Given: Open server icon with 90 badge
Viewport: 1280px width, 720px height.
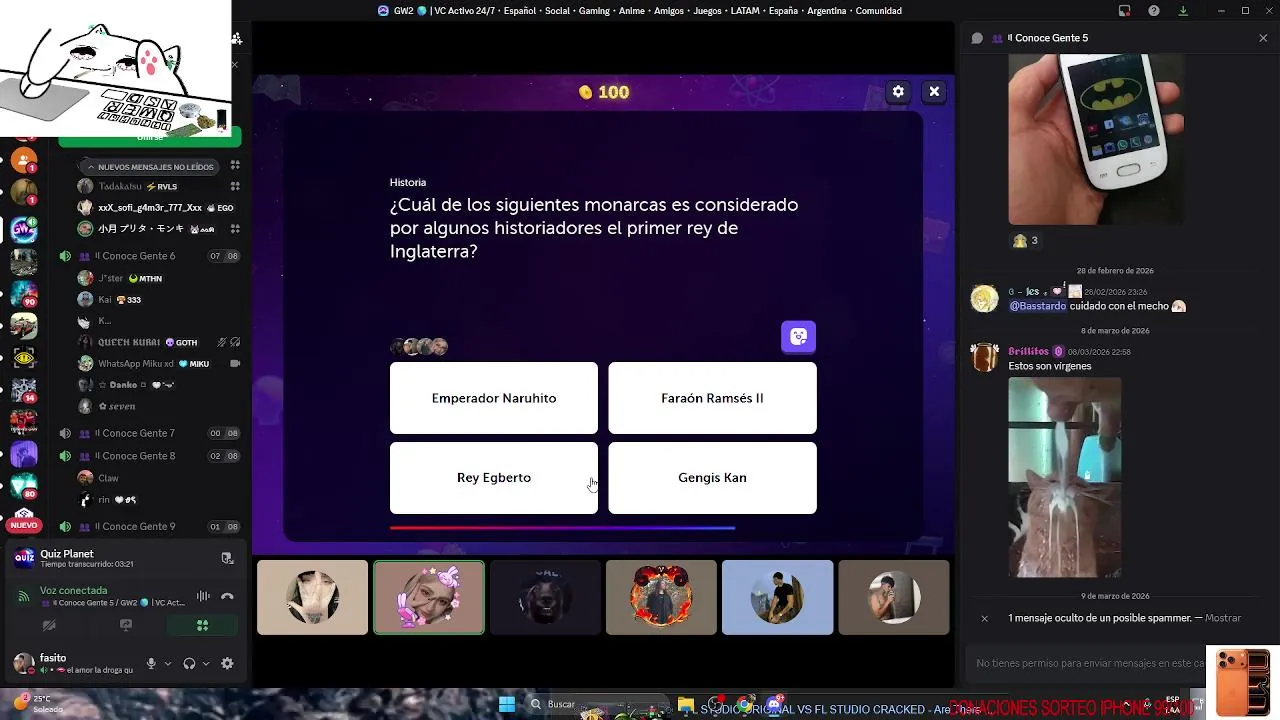Looking at the screenshot, I should (x=24, y=294).
